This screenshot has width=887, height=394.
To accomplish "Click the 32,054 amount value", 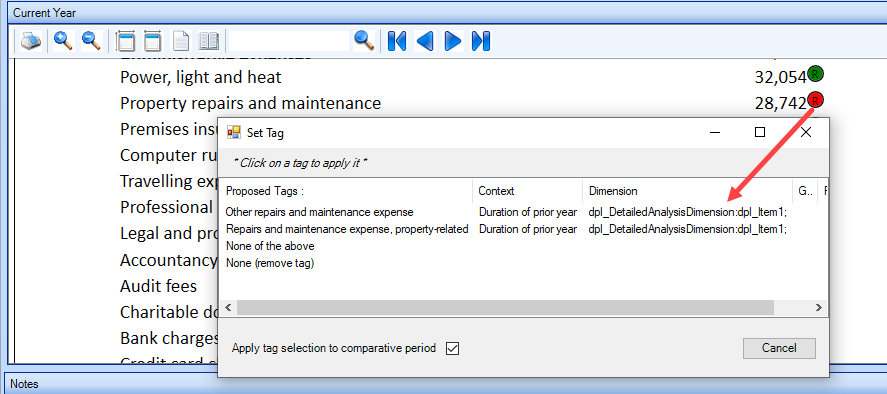I will [x=781, y=78].
